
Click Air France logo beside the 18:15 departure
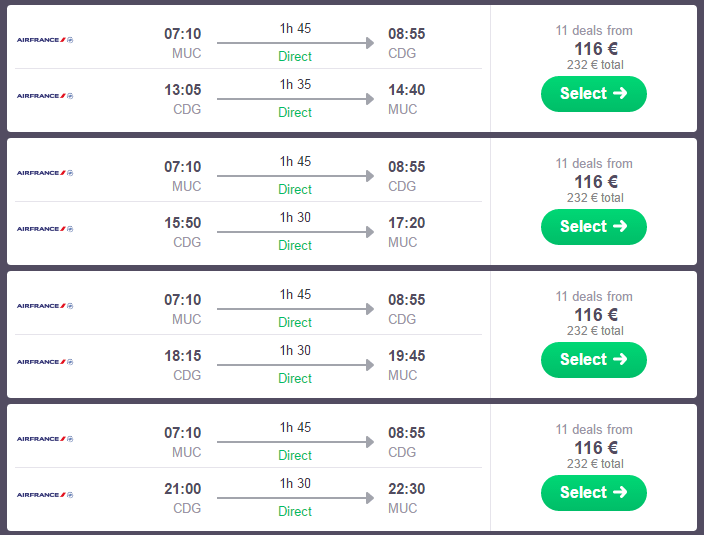45,362
